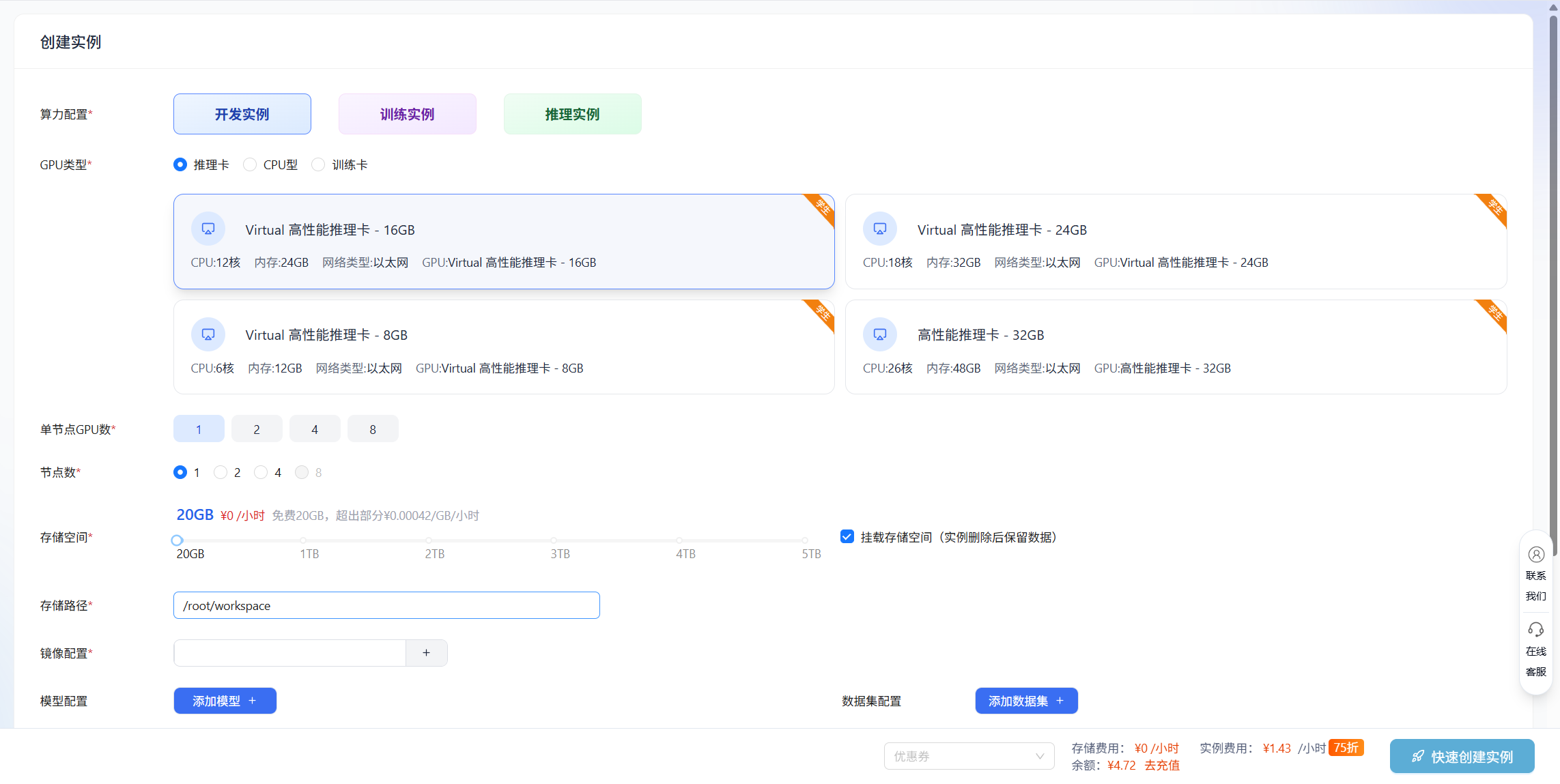Click the 添加数据集 button
1560x784 pixels.
click(x=1026, y=701)
